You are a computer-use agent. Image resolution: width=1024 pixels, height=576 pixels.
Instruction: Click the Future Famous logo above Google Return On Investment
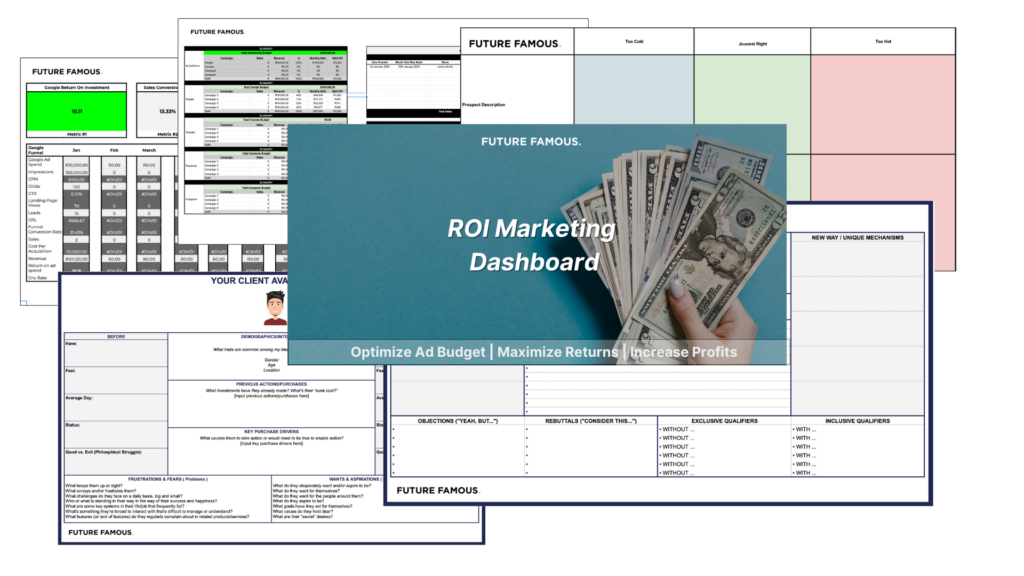tap(69, 72)
